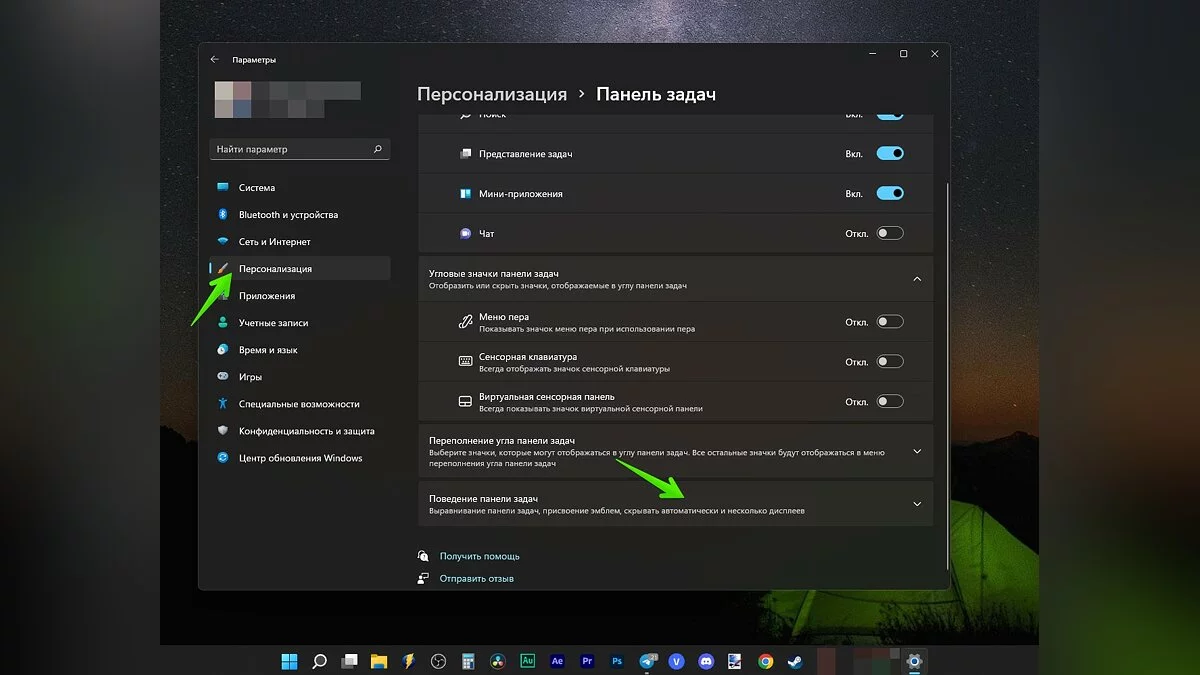Image resolution: width=1200 pixels, height=675 pixels.
Task: Launch Discord from the taskbar
Action: tap(706, 661)
